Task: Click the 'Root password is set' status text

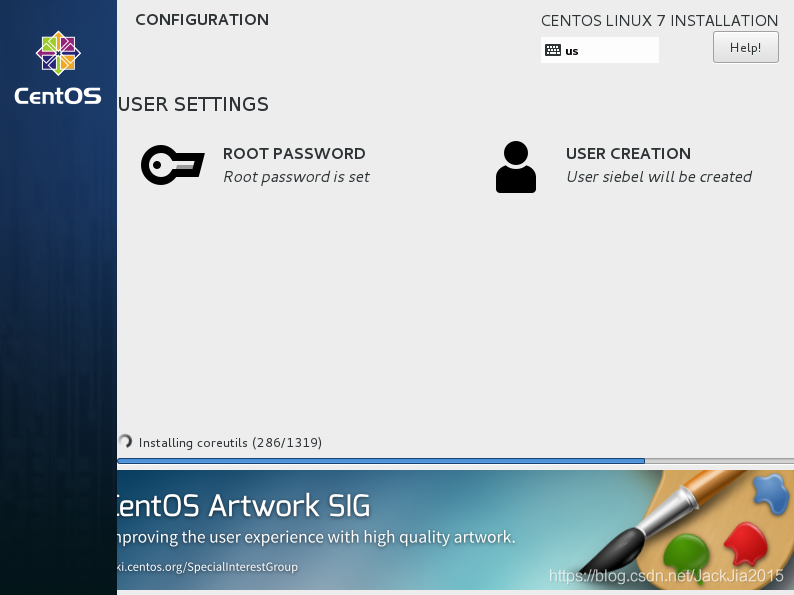Action: 296,177
